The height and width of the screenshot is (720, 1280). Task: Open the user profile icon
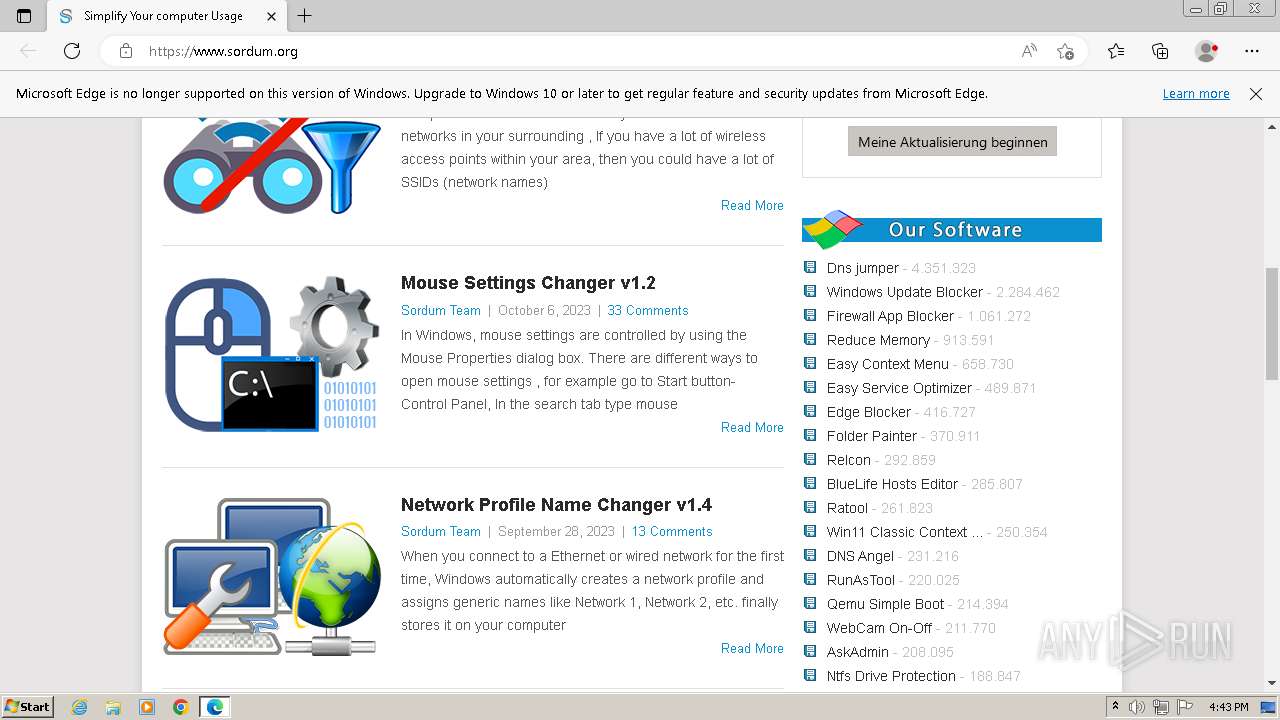click(1207, 51)
